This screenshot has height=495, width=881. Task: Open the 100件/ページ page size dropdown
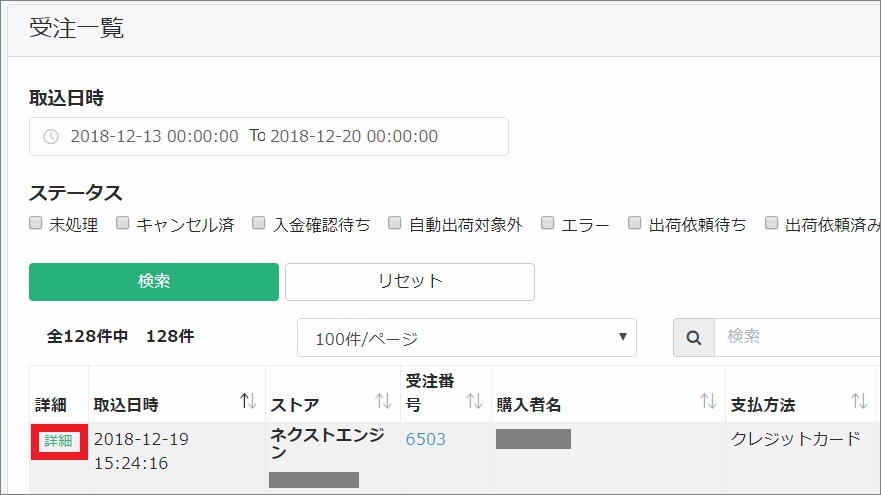pos(466,338)
